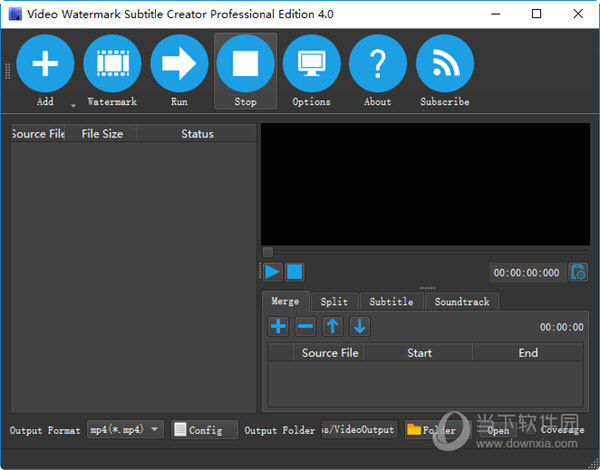Image resolution: width=600 pixels, height=470 pixels.
Task: Open the Subtitle tab
Action: pyautogui.click(x=391, y=302)
